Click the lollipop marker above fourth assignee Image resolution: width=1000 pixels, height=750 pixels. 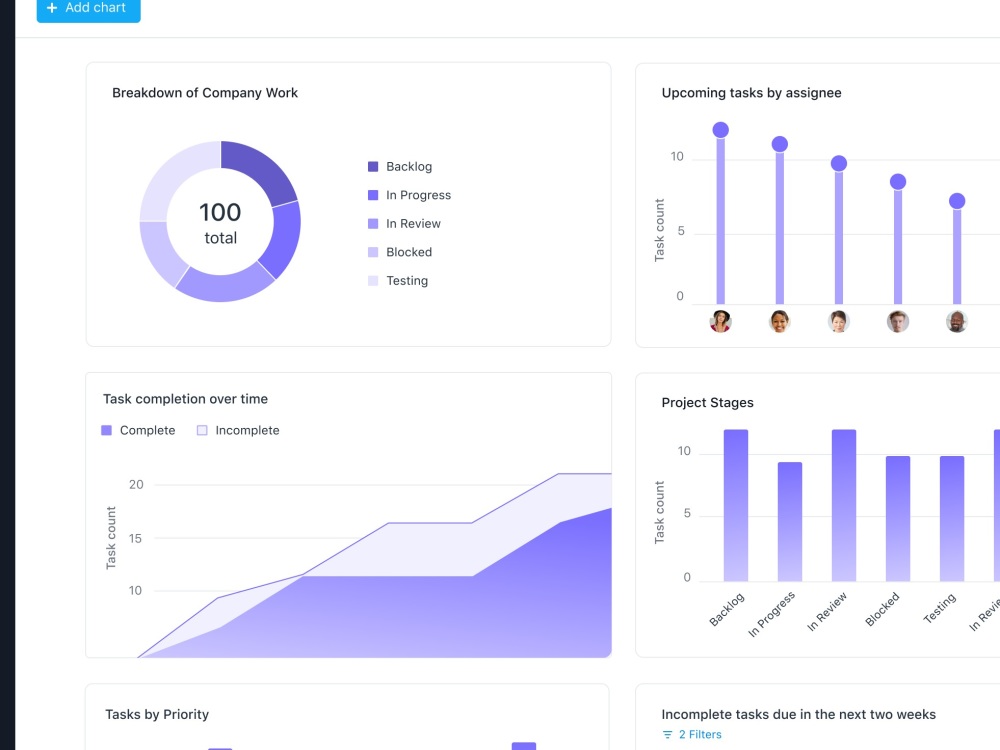(x=898, y=182)
